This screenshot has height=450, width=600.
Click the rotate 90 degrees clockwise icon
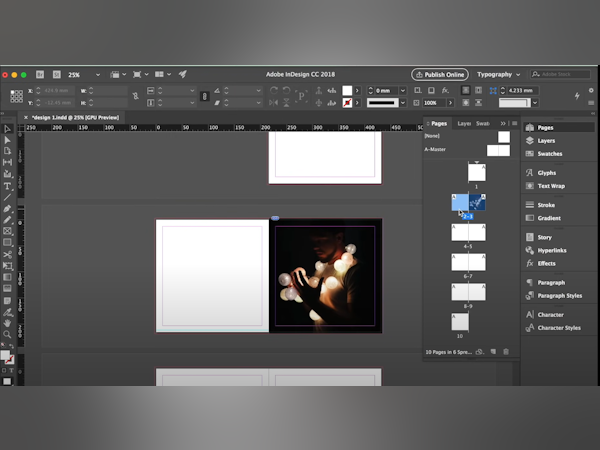274,90
